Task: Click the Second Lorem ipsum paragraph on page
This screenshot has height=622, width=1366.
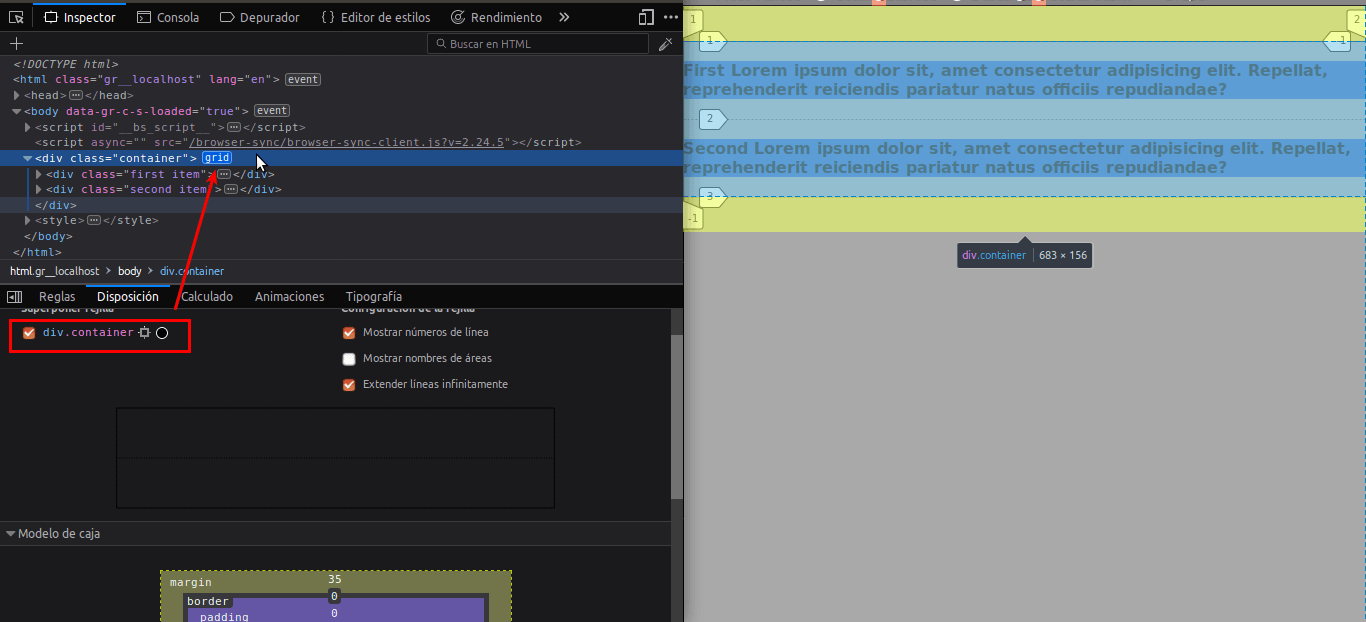Action: (x=1016, y=158)
